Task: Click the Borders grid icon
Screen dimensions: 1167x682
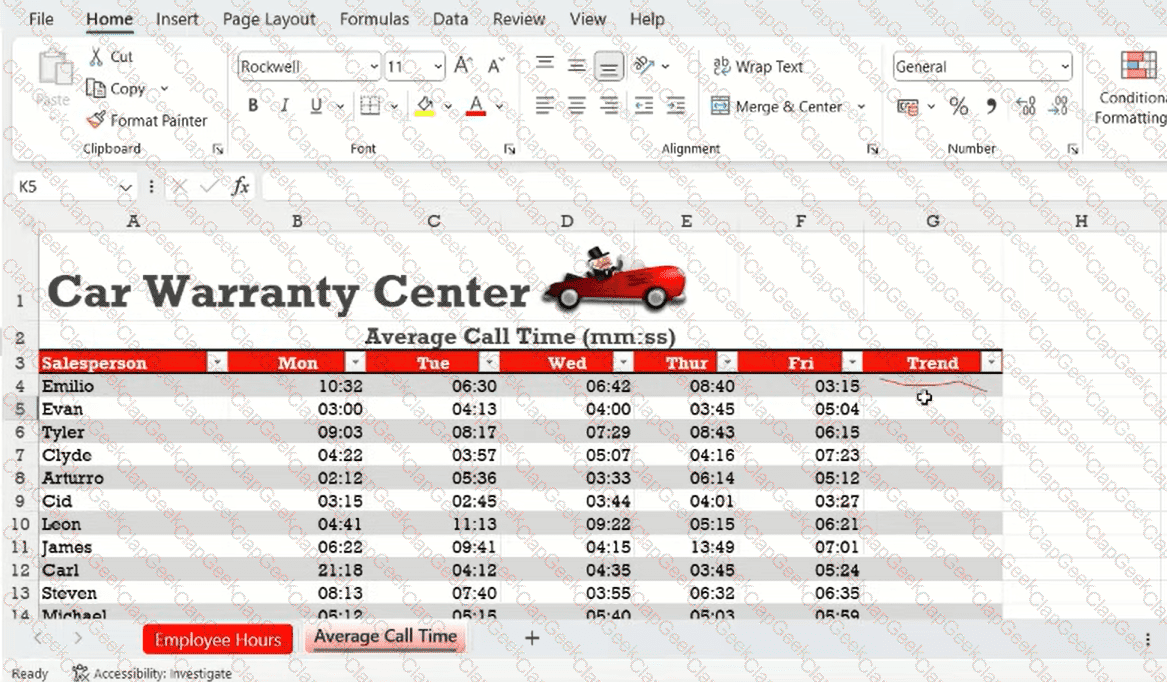Action: (370, 106)
